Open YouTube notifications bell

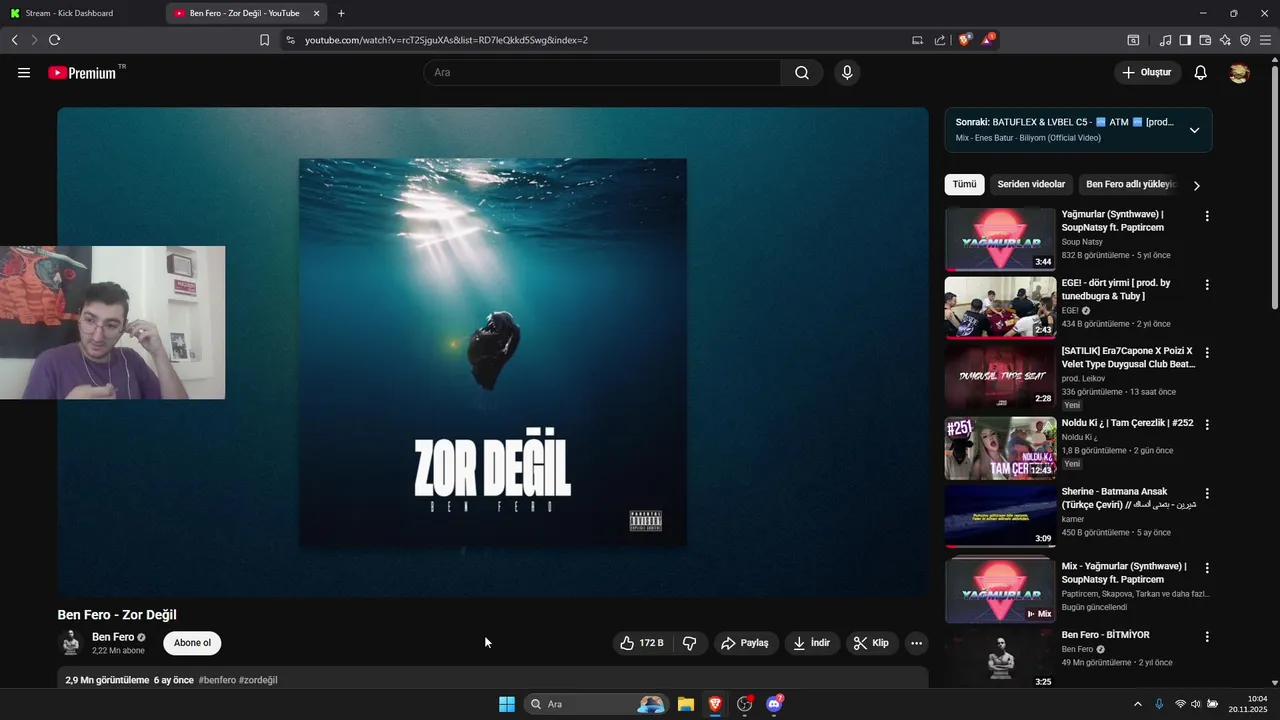[1201, 73]
